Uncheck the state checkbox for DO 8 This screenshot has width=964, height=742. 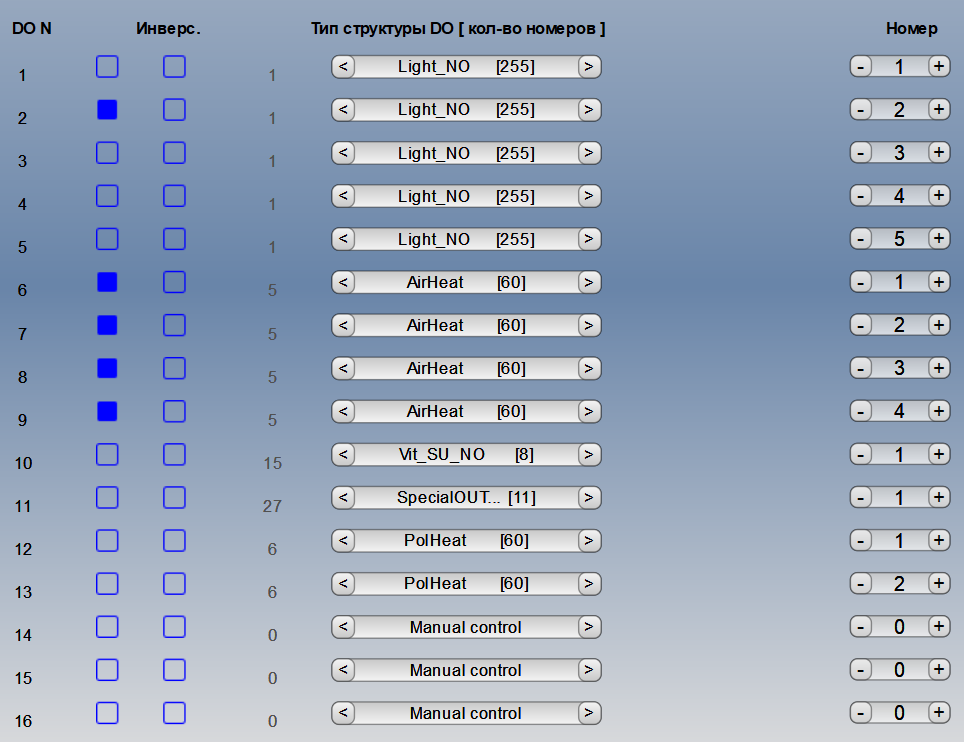click(107, 368)
